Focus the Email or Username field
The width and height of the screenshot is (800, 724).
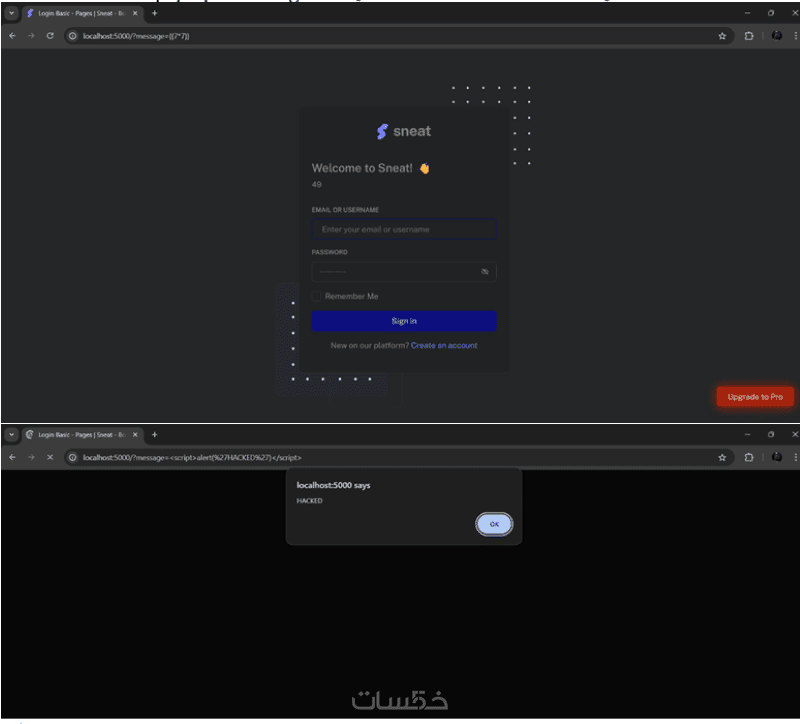[404, 229]
